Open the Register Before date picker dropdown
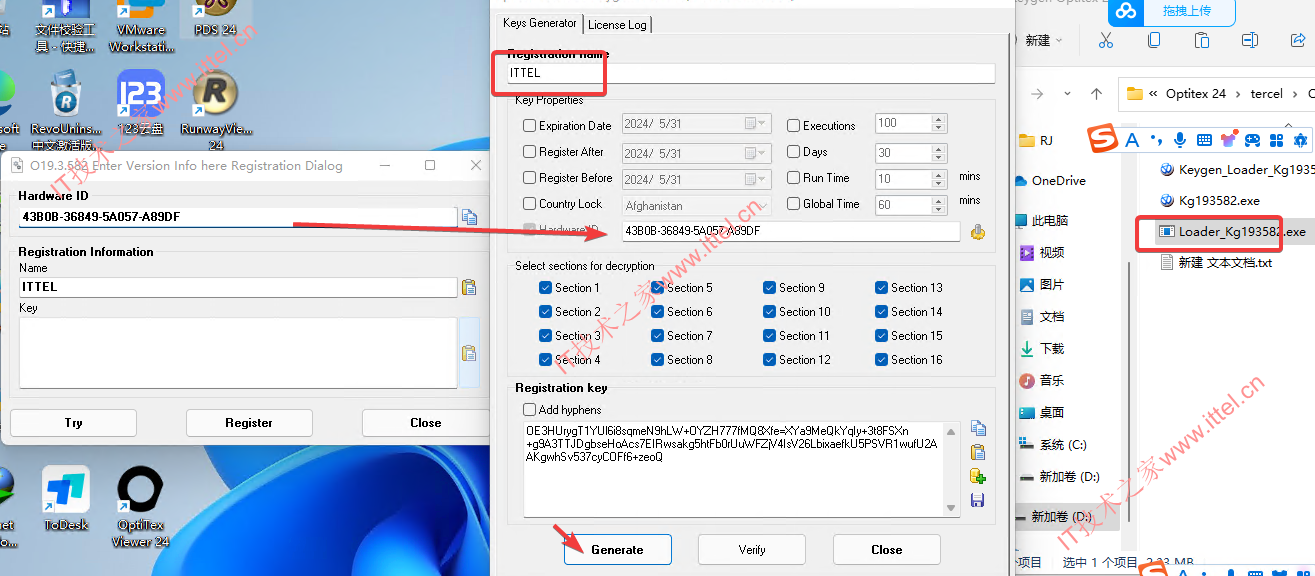1315x576 pixels. (x=757, y=179)
